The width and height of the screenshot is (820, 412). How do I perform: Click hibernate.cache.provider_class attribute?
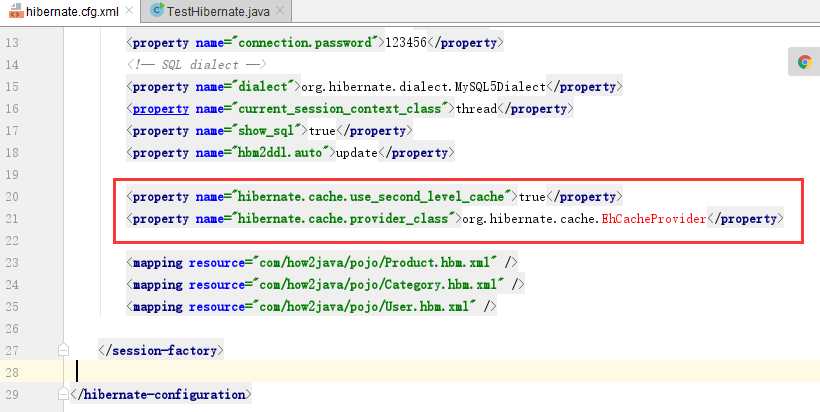(343, 219)
